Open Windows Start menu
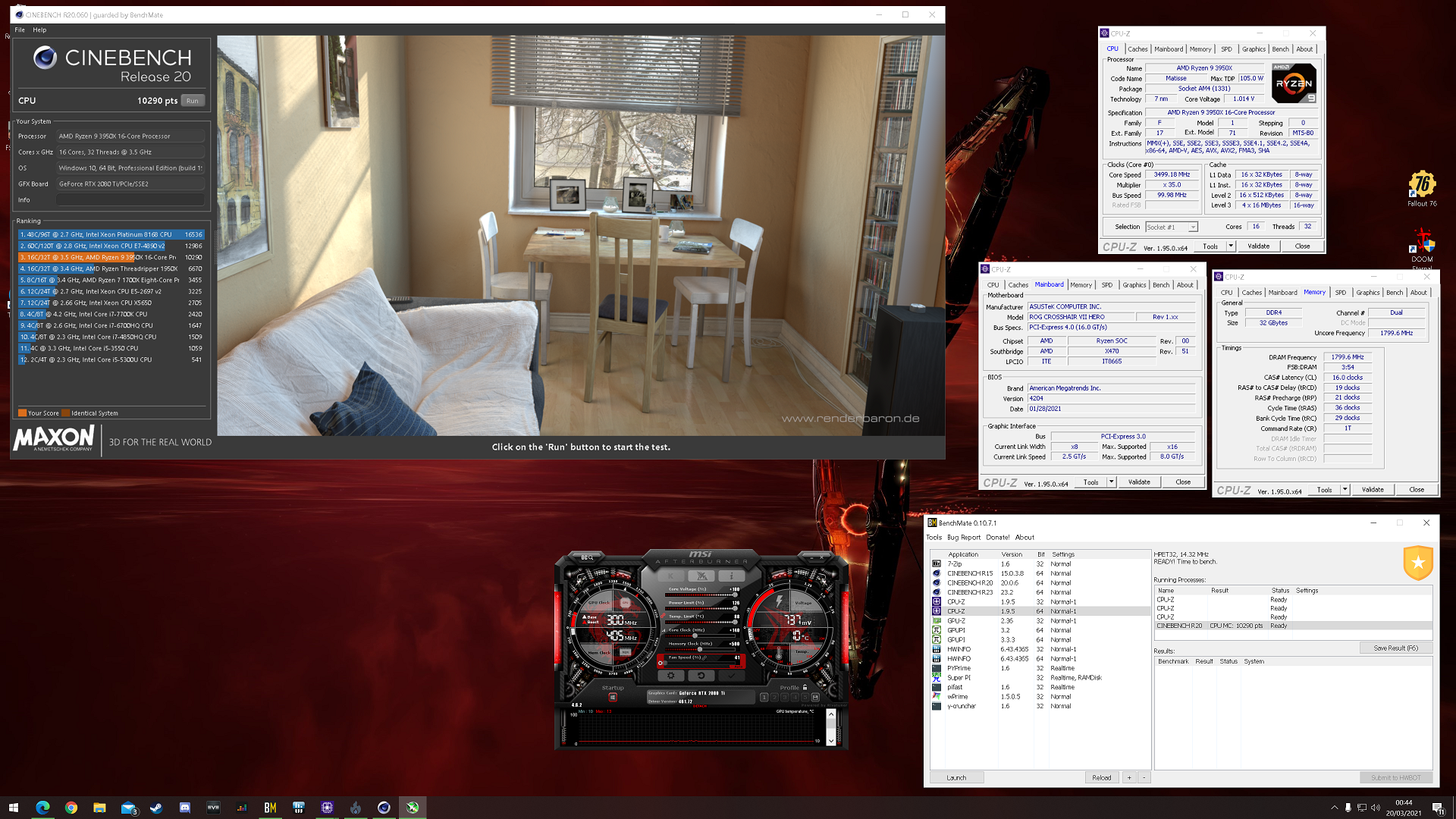Image resolution: width=1456 pixels, height=819 pixels. 14,808
